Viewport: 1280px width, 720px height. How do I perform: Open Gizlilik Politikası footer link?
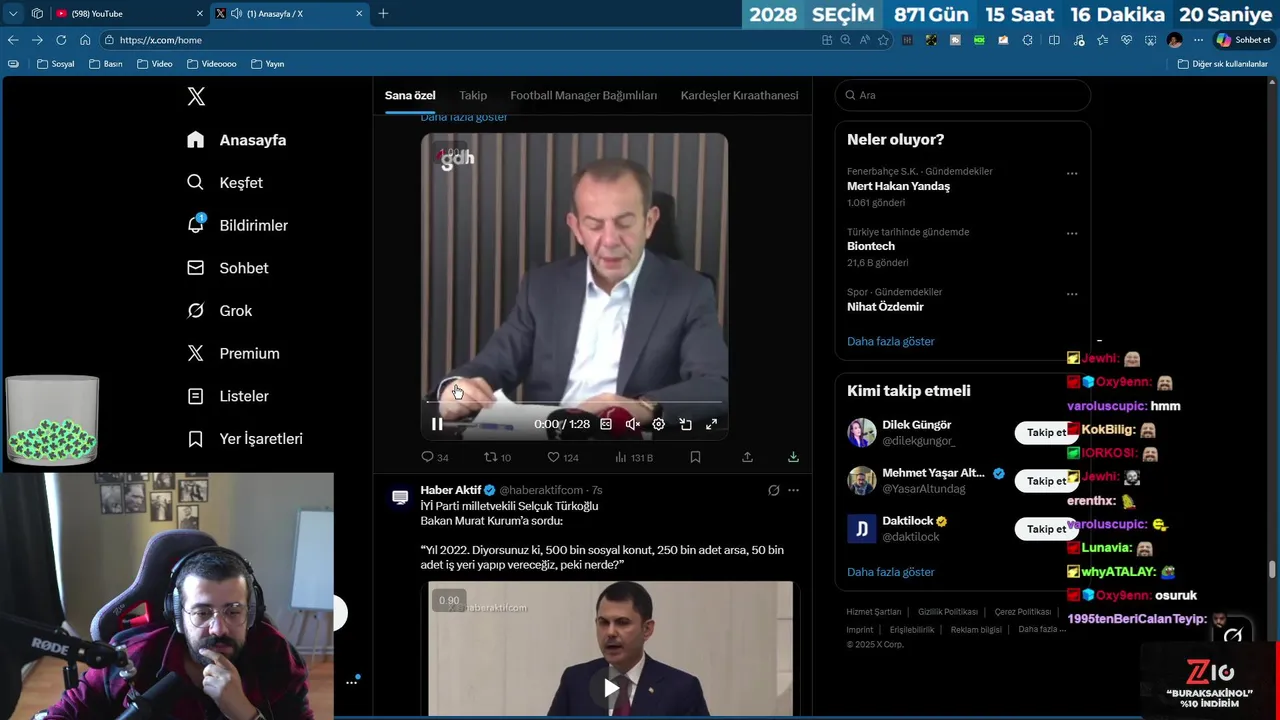pos(947,612)
